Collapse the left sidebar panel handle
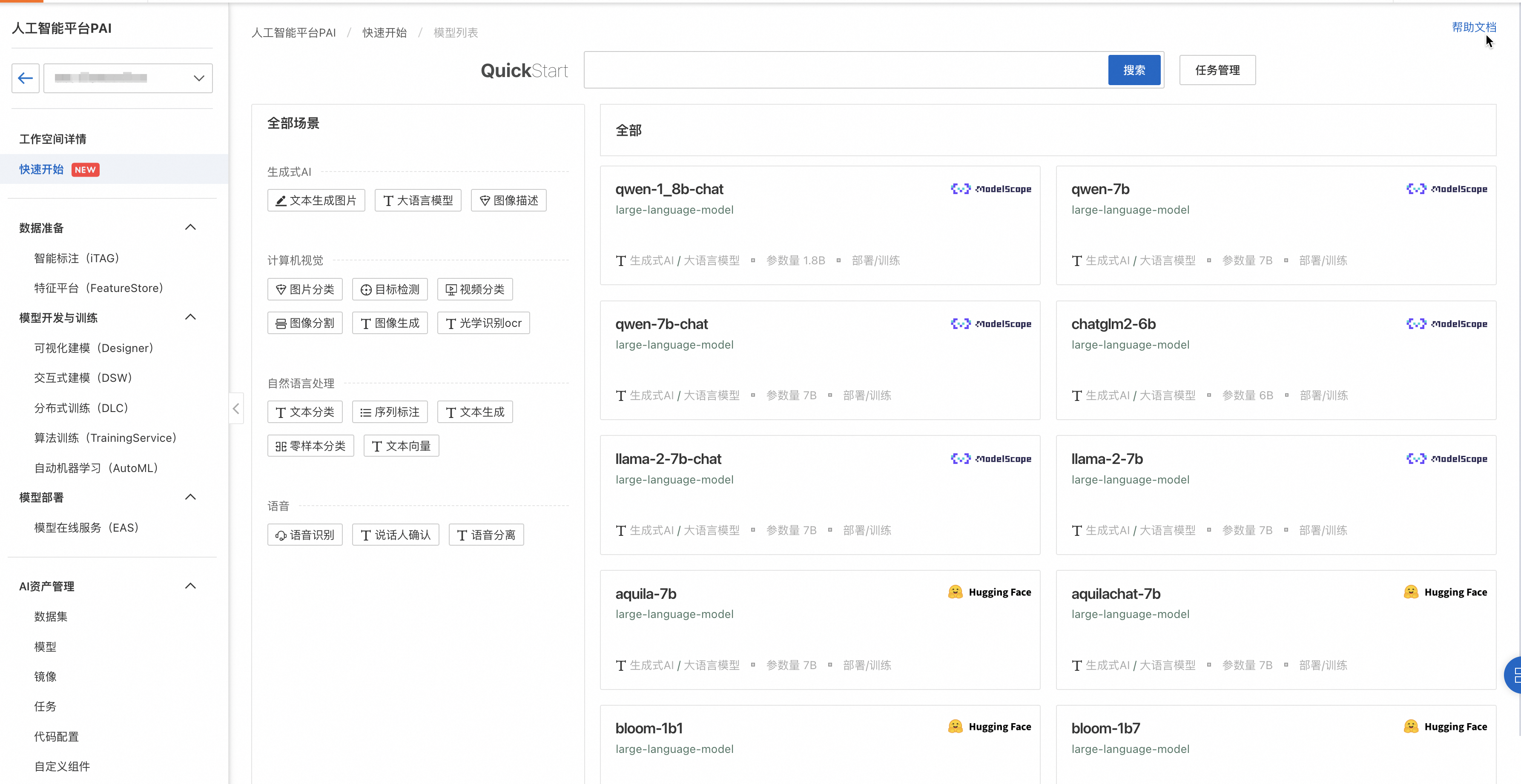Viewport: 1521px width, 784px height. pos(236,408)
